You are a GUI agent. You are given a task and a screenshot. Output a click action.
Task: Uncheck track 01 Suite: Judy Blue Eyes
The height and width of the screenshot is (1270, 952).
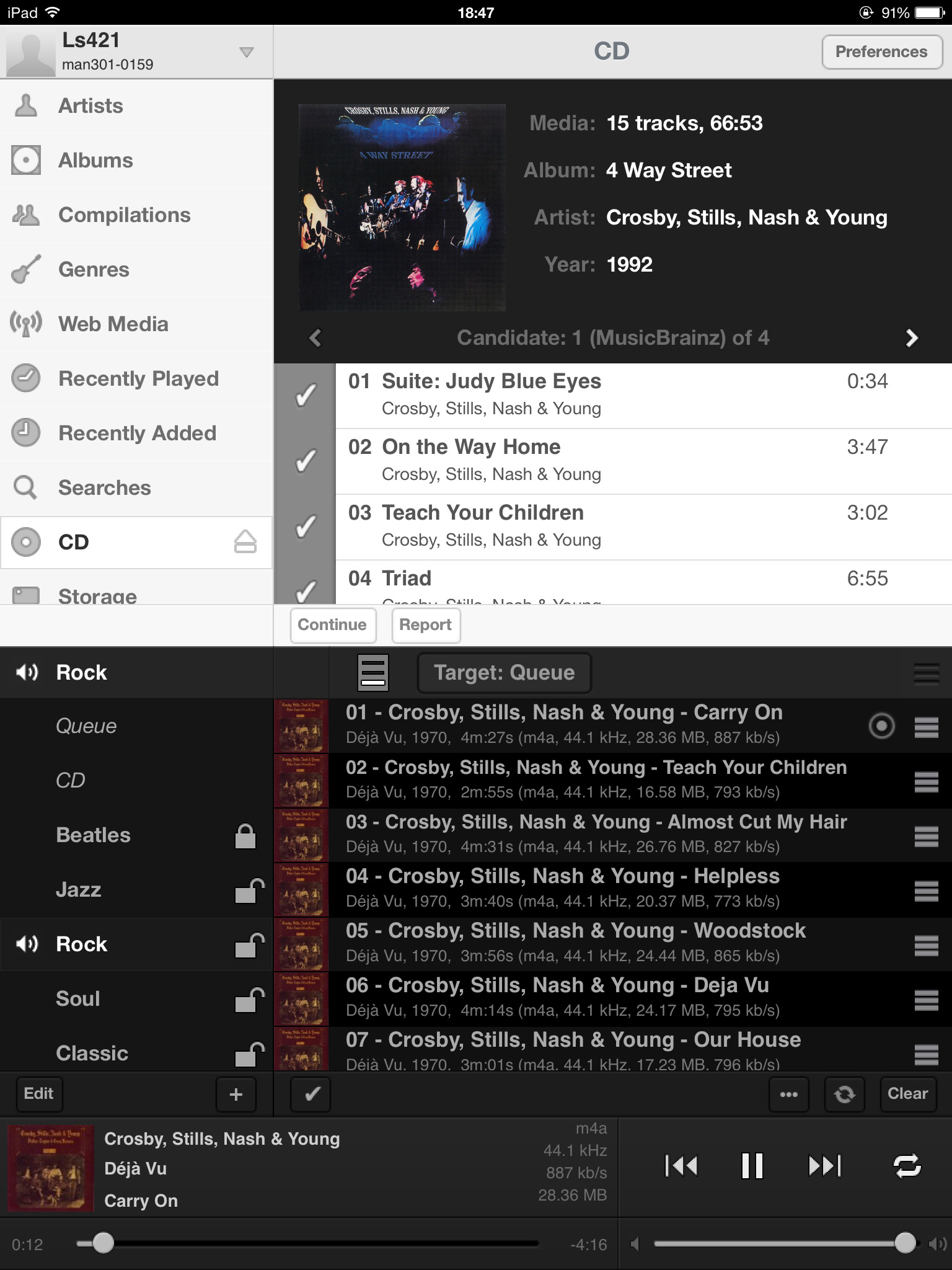[x=305, y=396]
